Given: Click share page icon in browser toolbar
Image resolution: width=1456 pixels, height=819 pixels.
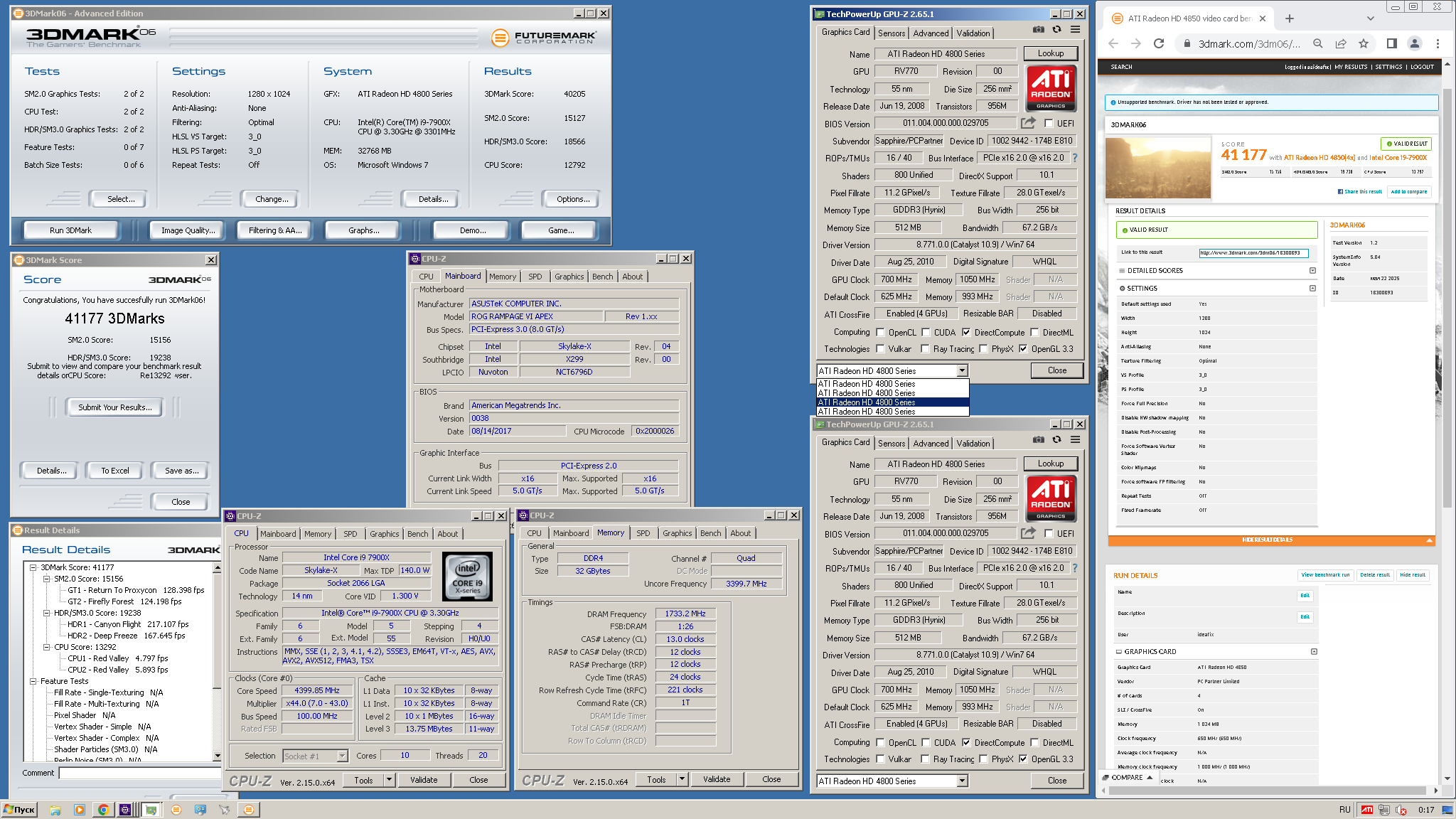Looking at the screenshot, I should (1340, 43).
